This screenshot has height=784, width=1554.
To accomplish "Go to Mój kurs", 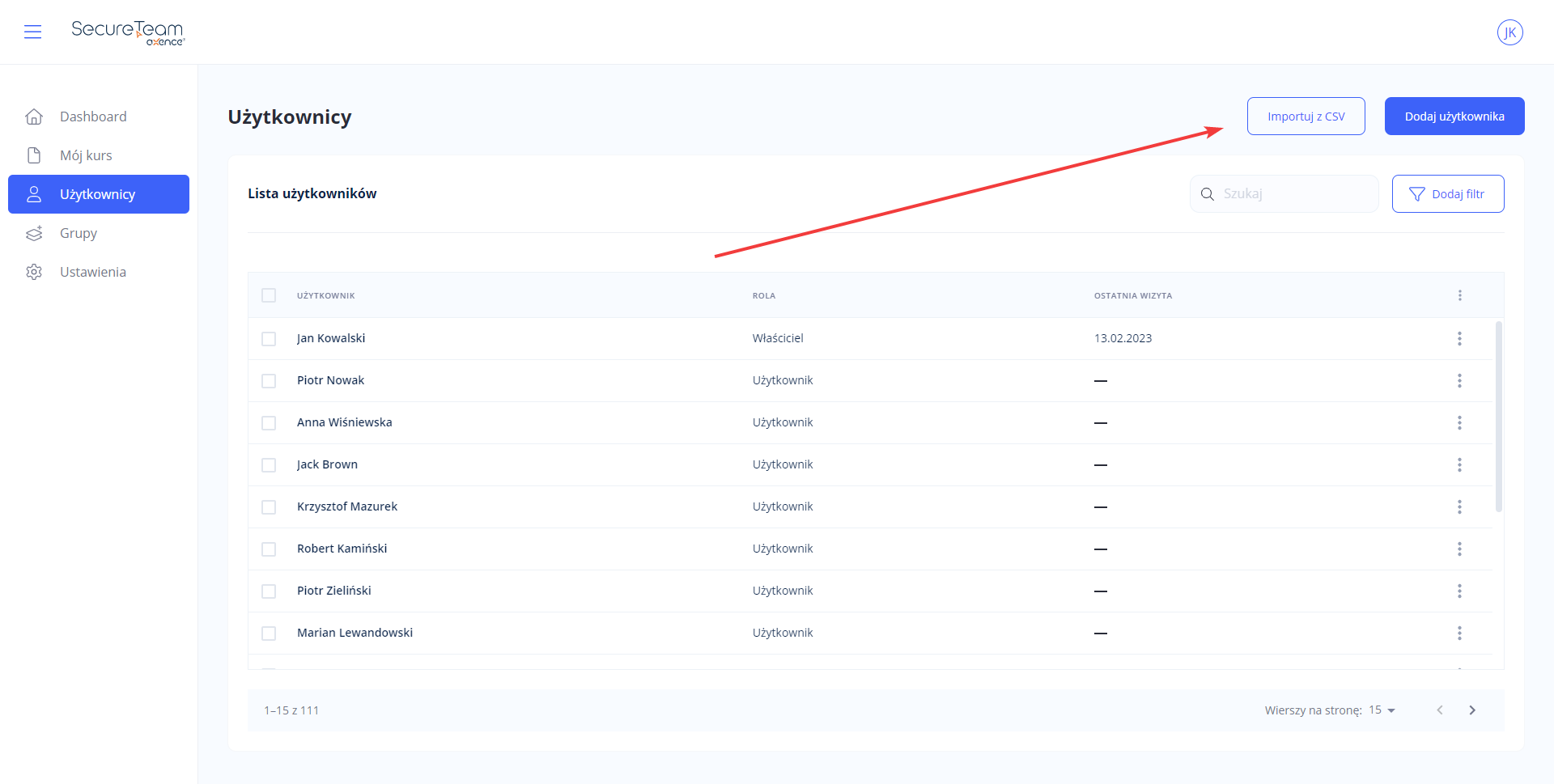I will pyautogui.click(x=99, y=155).
